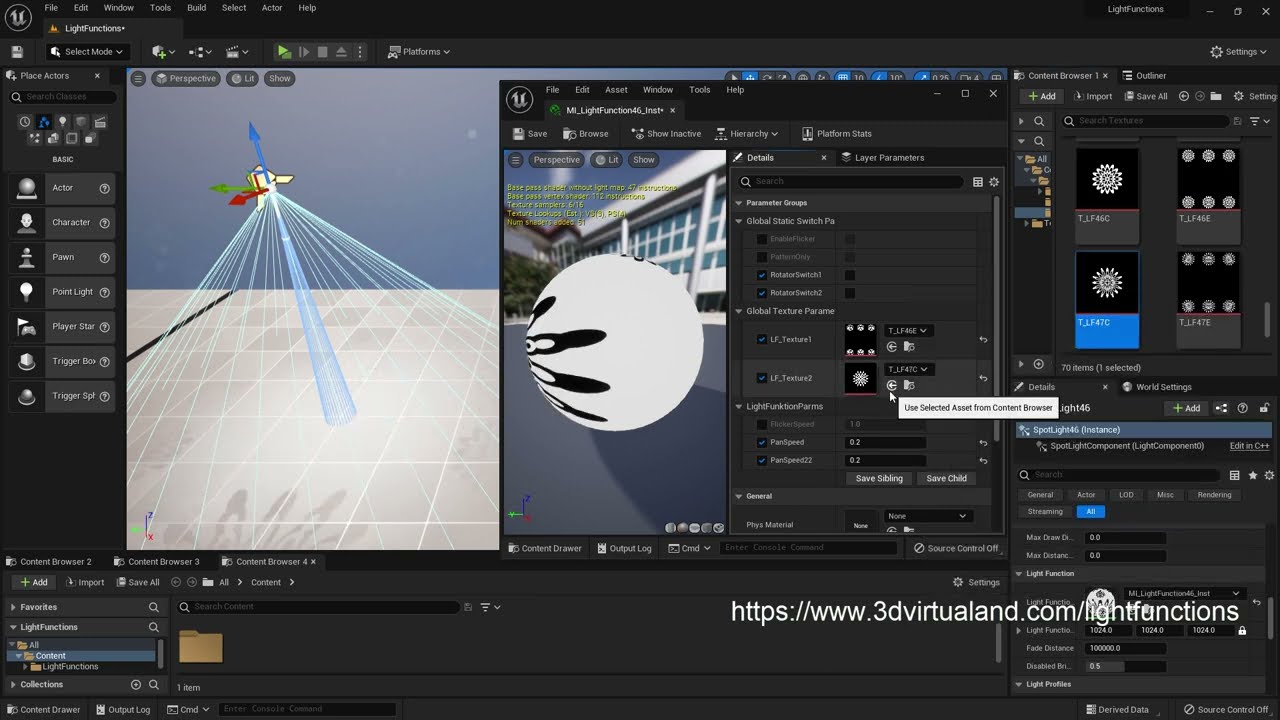
Task: Open the Phys Material None dropdown
Action: 927,516
